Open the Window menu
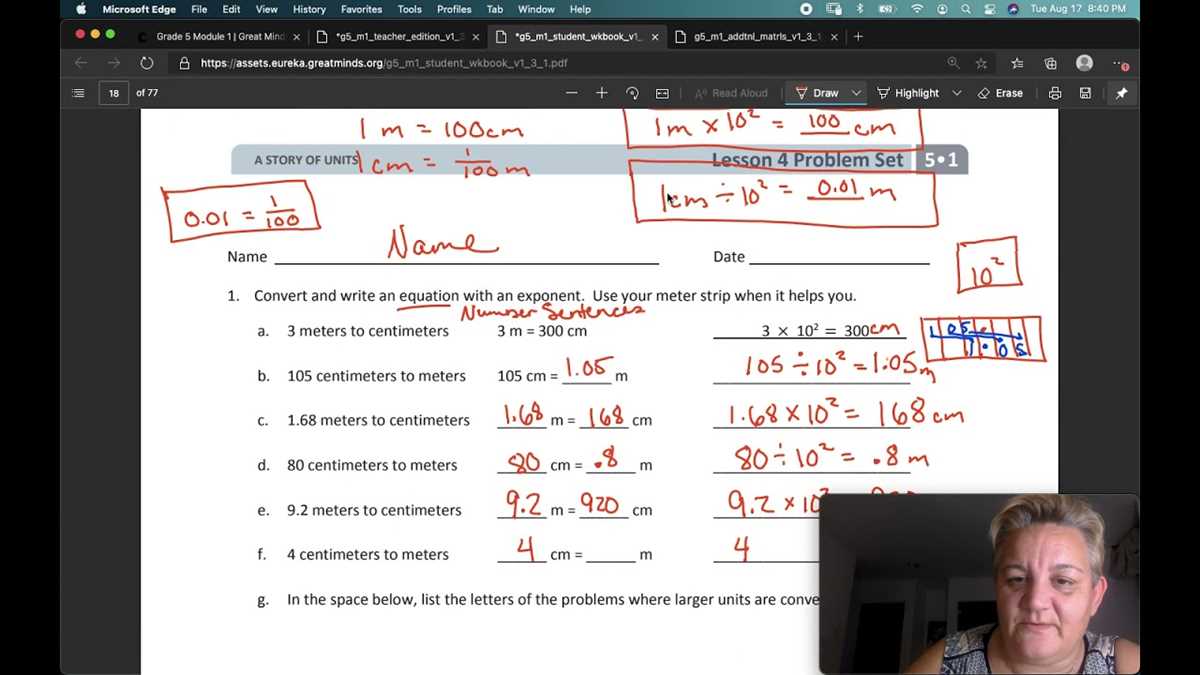 [536, 9]
